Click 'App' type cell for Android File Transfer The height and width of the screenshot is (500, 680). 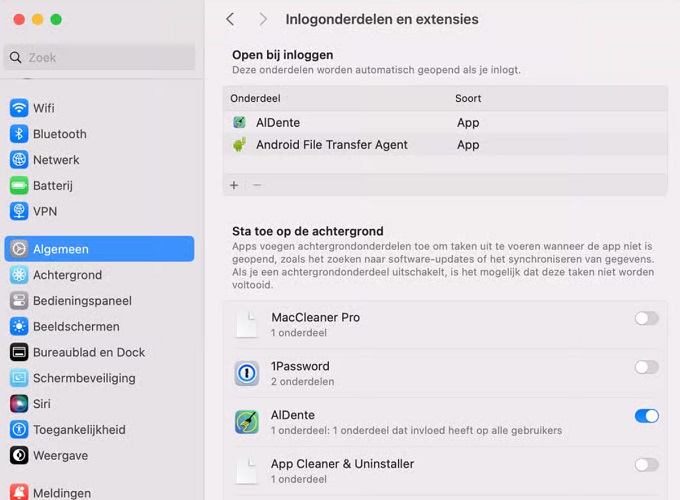tap(468, 145)
